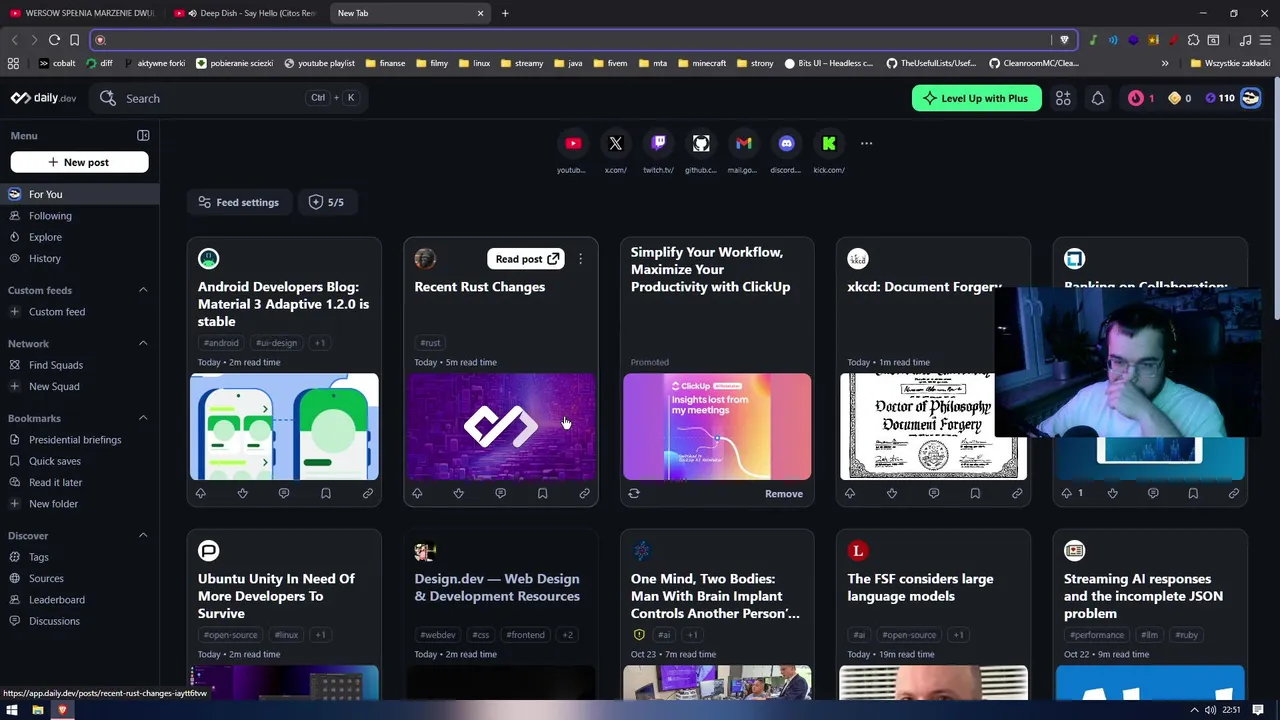The image size is (1280, 720).
Task: Click the daily.dev Search field
Action: (x=228, y=98)
